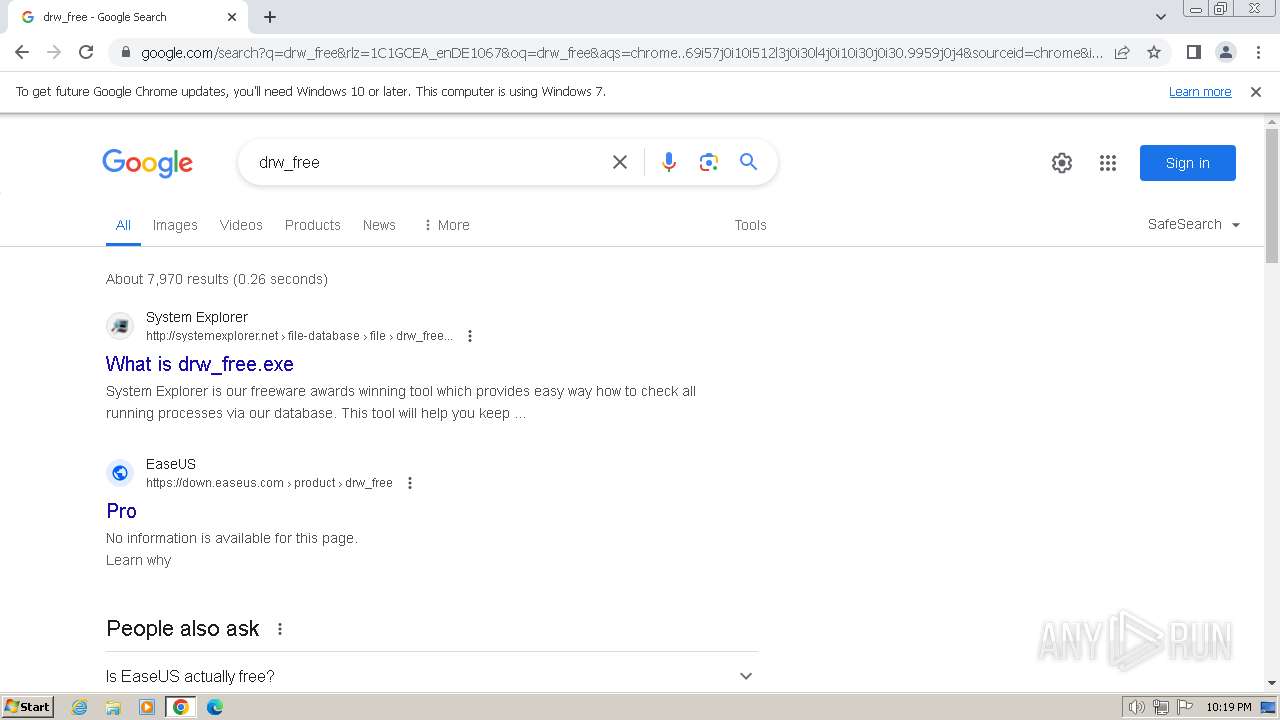
Task: Open the SafeSearch dropdown
Action: (1194, 224)
